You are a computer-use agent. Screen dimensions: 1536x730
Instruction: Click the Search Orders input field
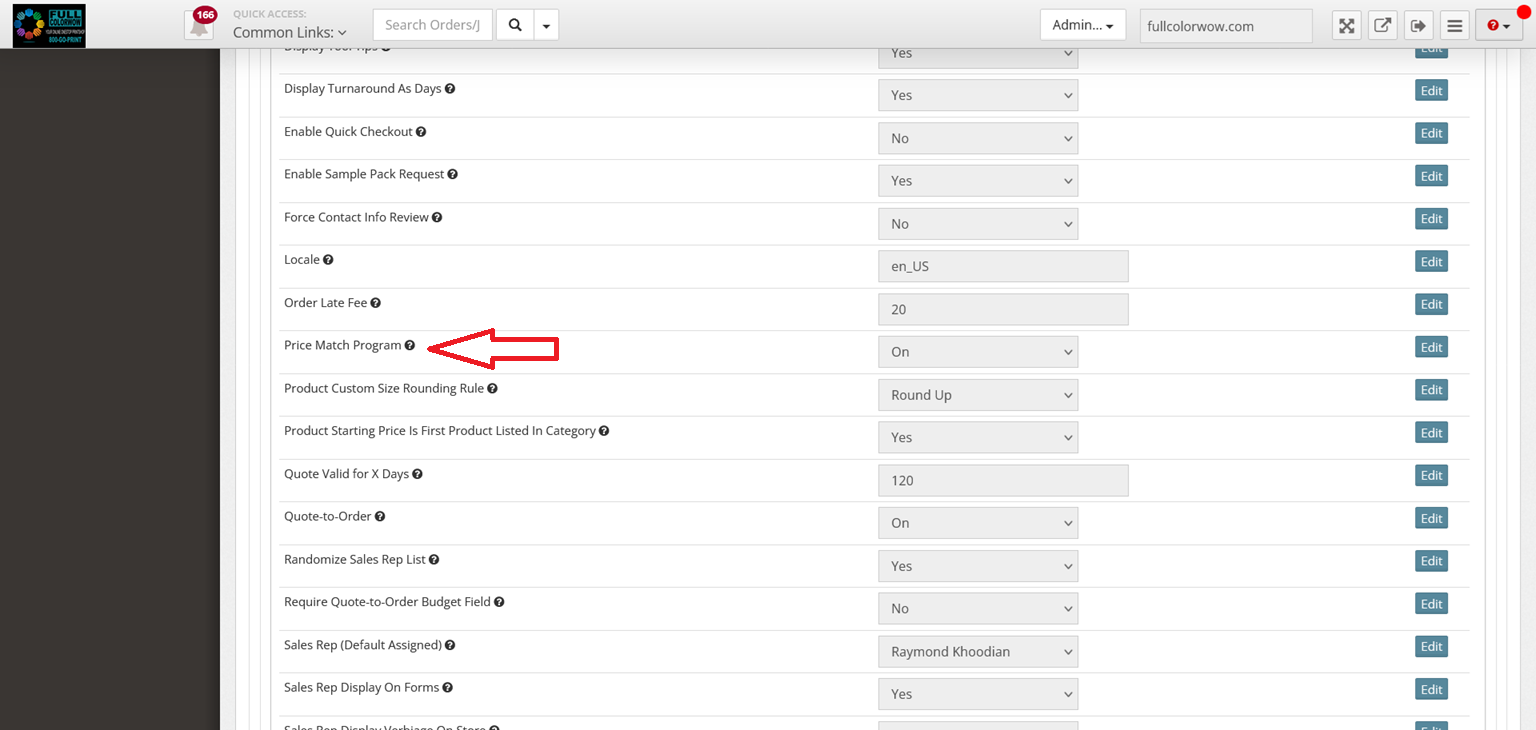[432, 25]
